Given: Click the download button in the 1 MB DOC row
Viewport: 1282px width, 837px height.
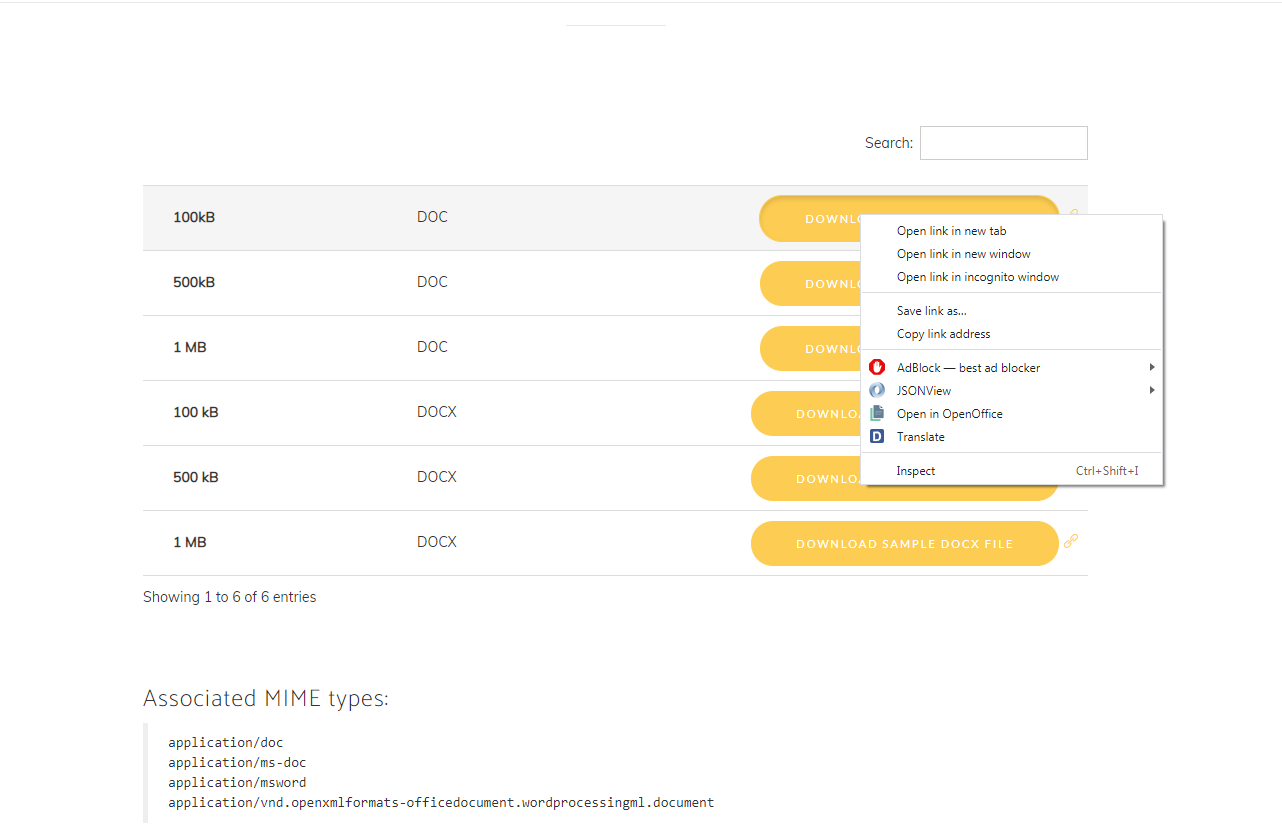Looking at the screenshot, I should pyautogui.click(x=810, y=349).
